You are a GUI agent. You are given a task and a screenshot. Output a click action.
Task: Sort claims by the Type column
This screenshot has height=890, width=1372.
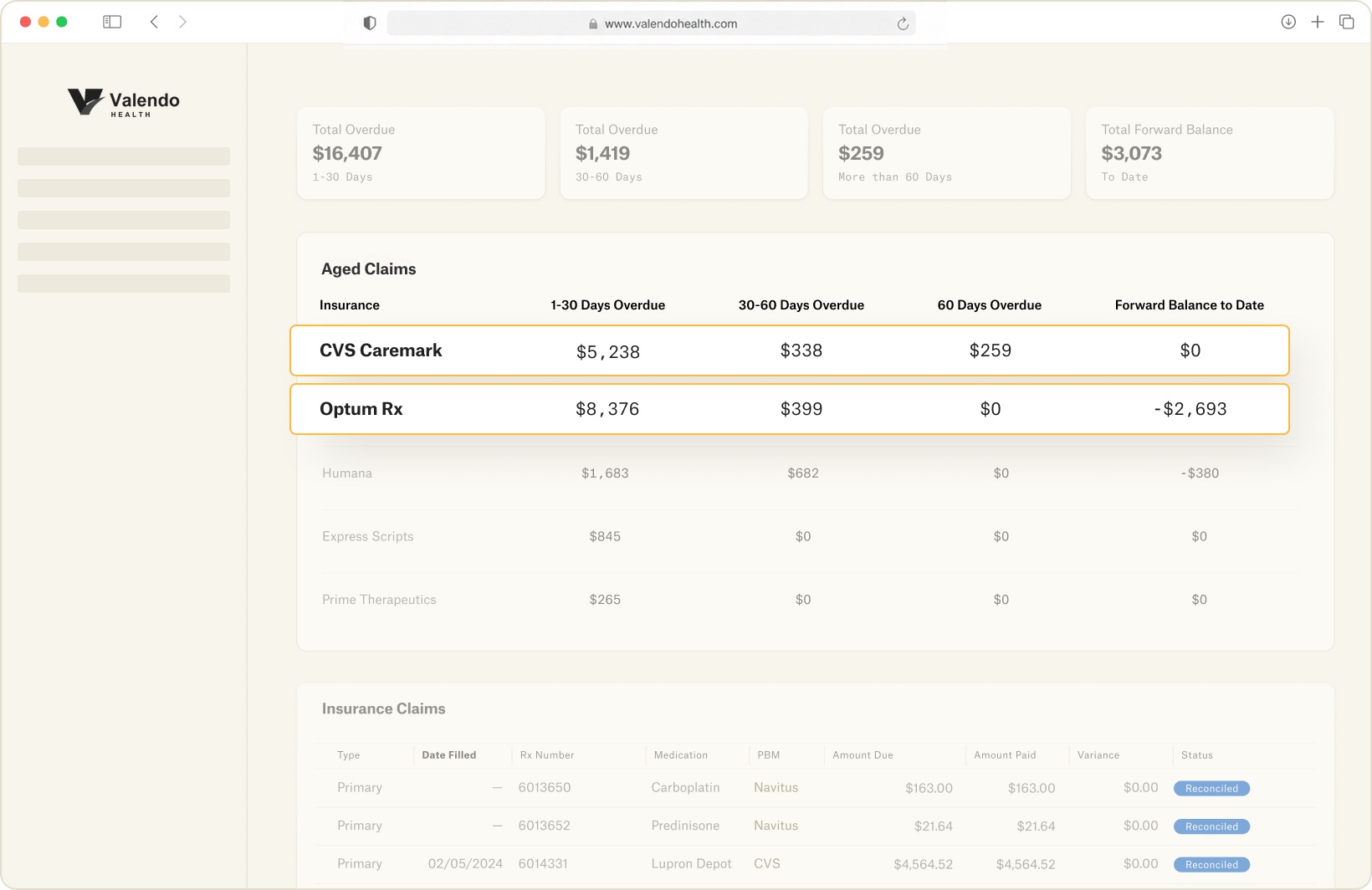(349, 755)
